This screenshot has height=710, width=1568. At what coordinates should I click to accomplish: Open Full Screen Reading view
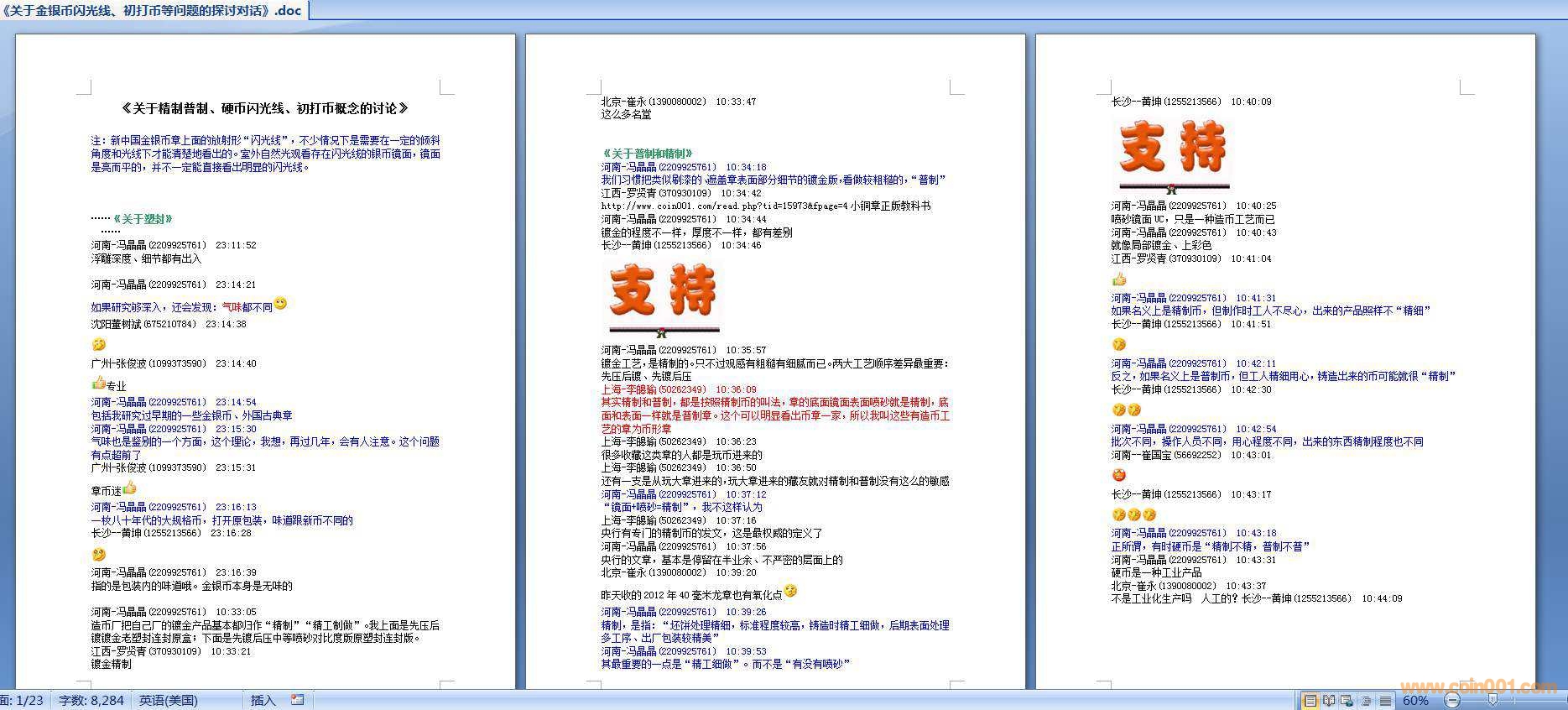click(x=1329, y=701)
